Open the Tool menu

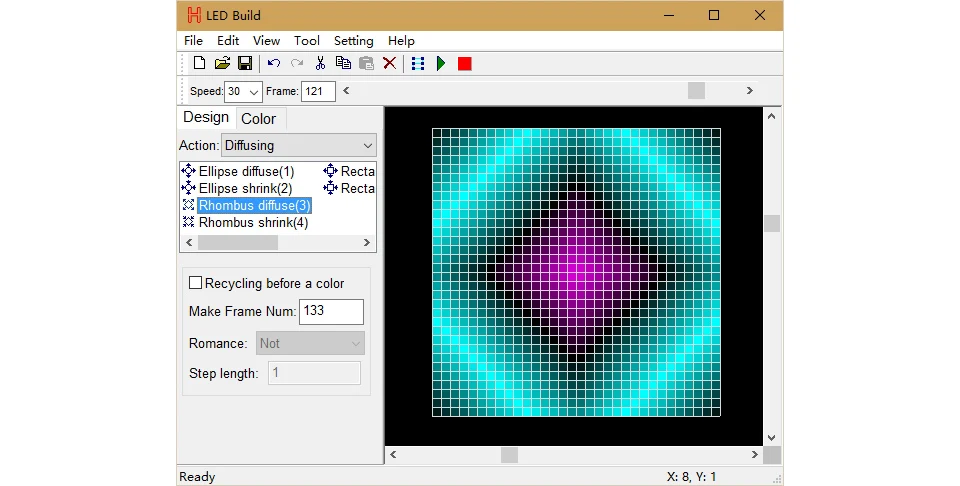point(307,41)
